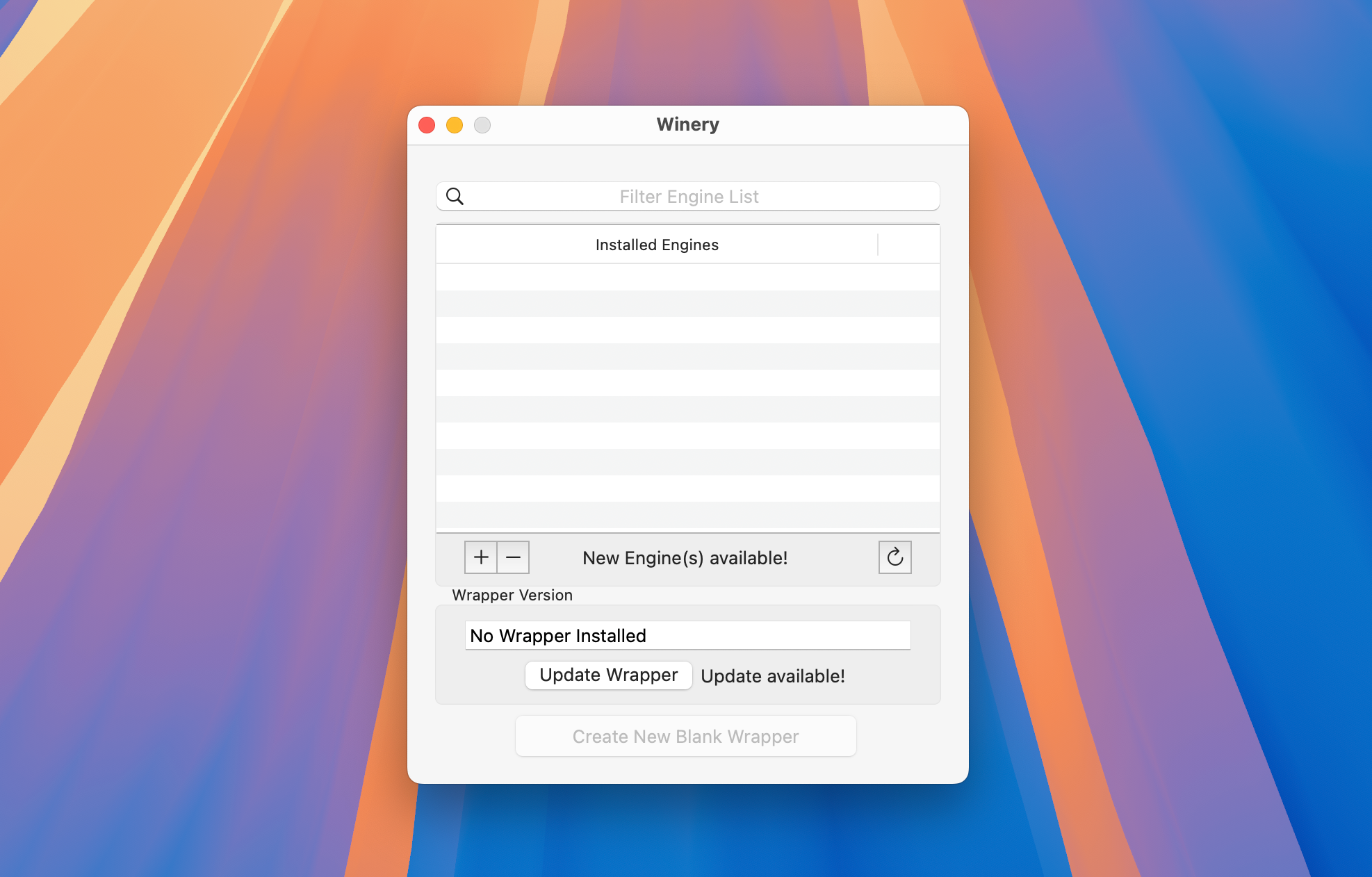Click the red close window button

point(428,124)
